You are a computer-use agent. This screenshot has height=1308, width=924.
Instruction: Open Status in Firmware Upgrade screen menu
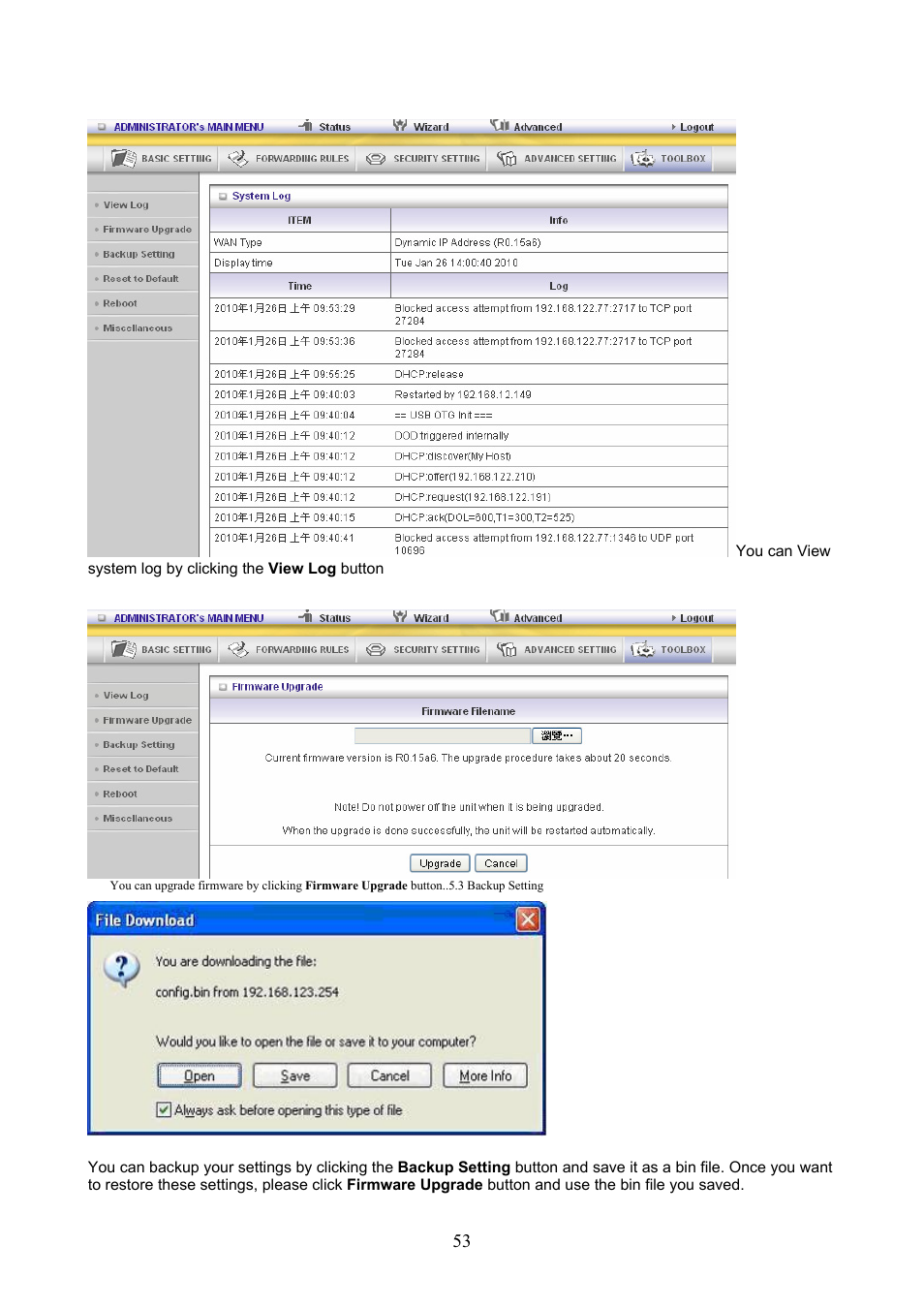coord(334,618)
